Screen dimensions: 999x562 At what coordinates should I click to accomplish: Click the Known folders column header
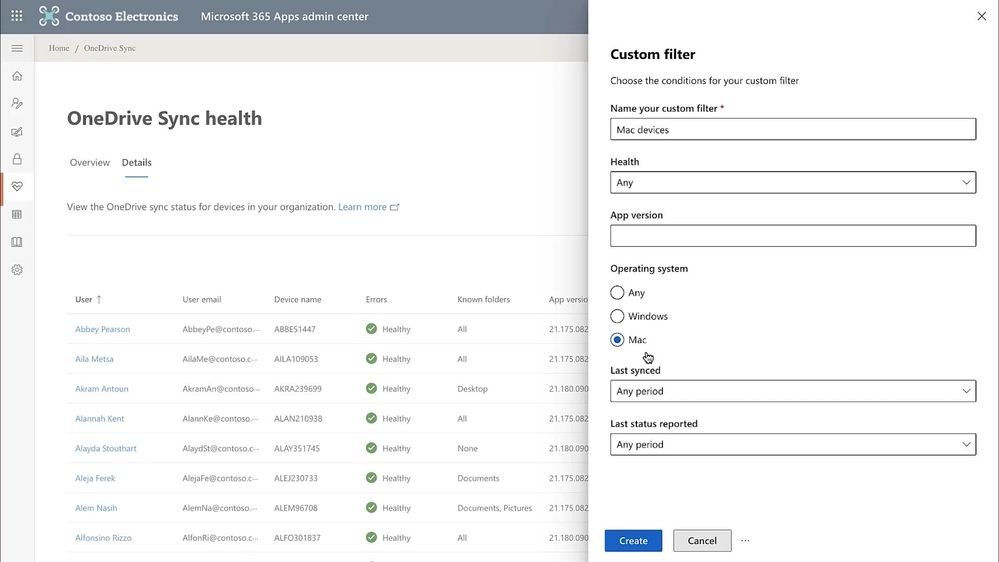coord(484,299)
